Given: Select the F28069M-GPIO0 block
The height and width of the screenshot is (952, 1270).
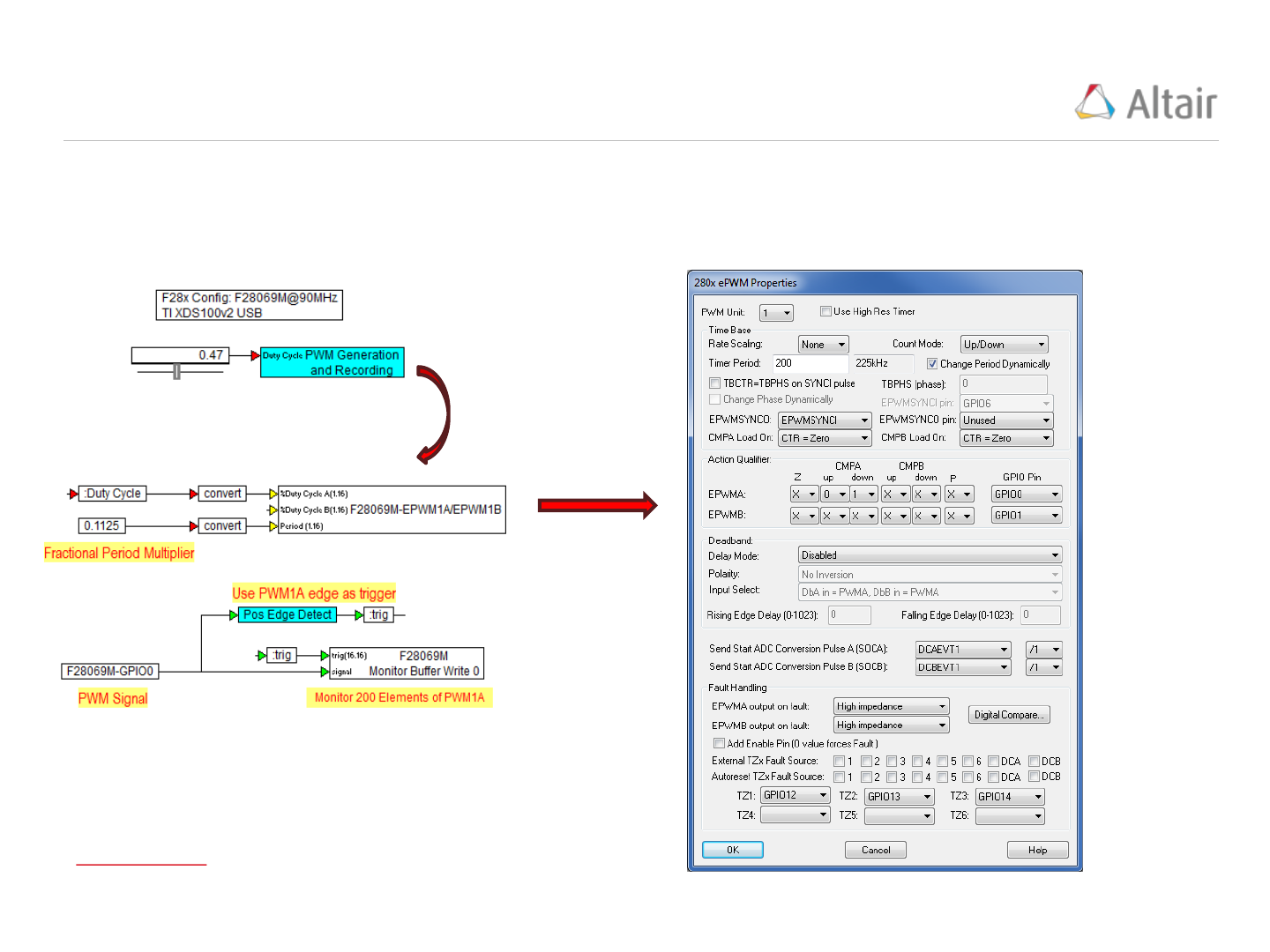Looking at the screenshot, I should point(110,671).
